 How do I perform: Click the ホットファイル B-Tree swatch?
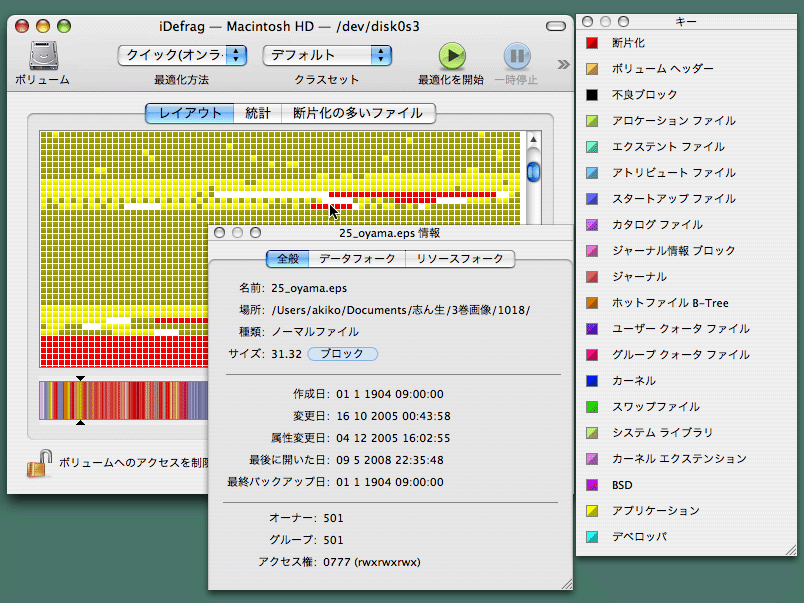[x=592, y=303]
